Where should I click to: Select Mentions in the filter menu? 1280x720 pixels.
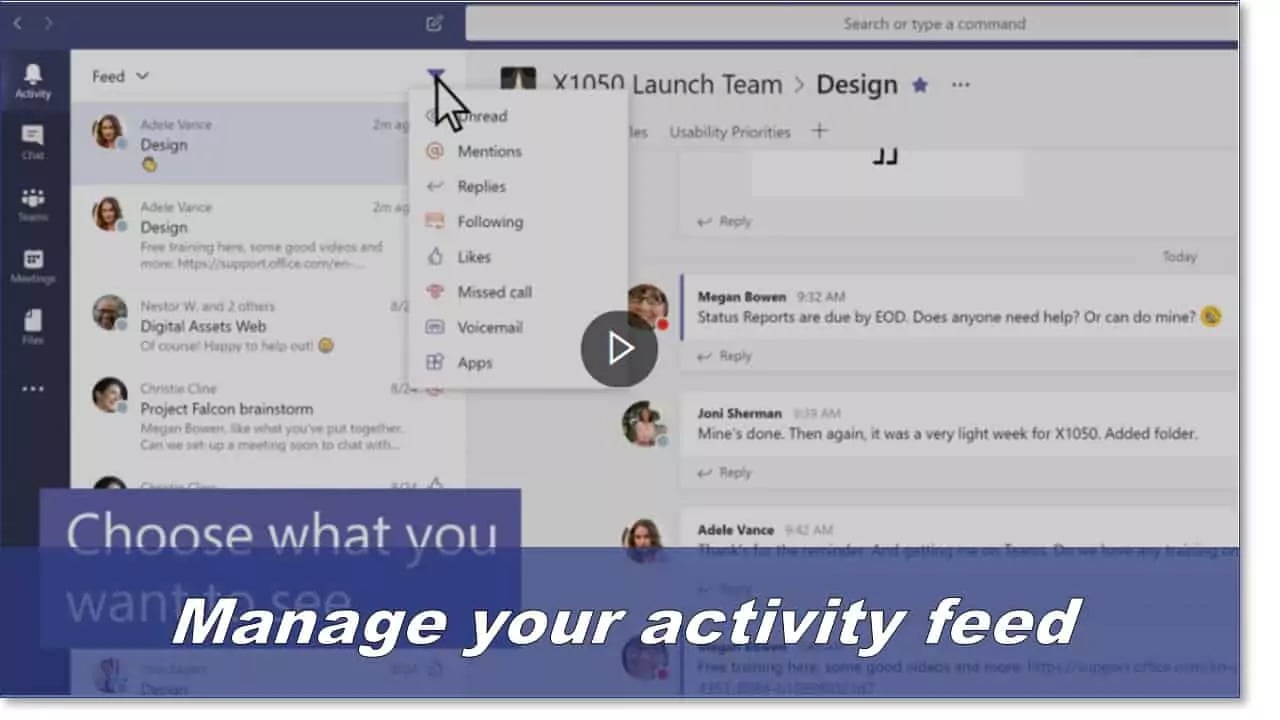click(489, 151)
